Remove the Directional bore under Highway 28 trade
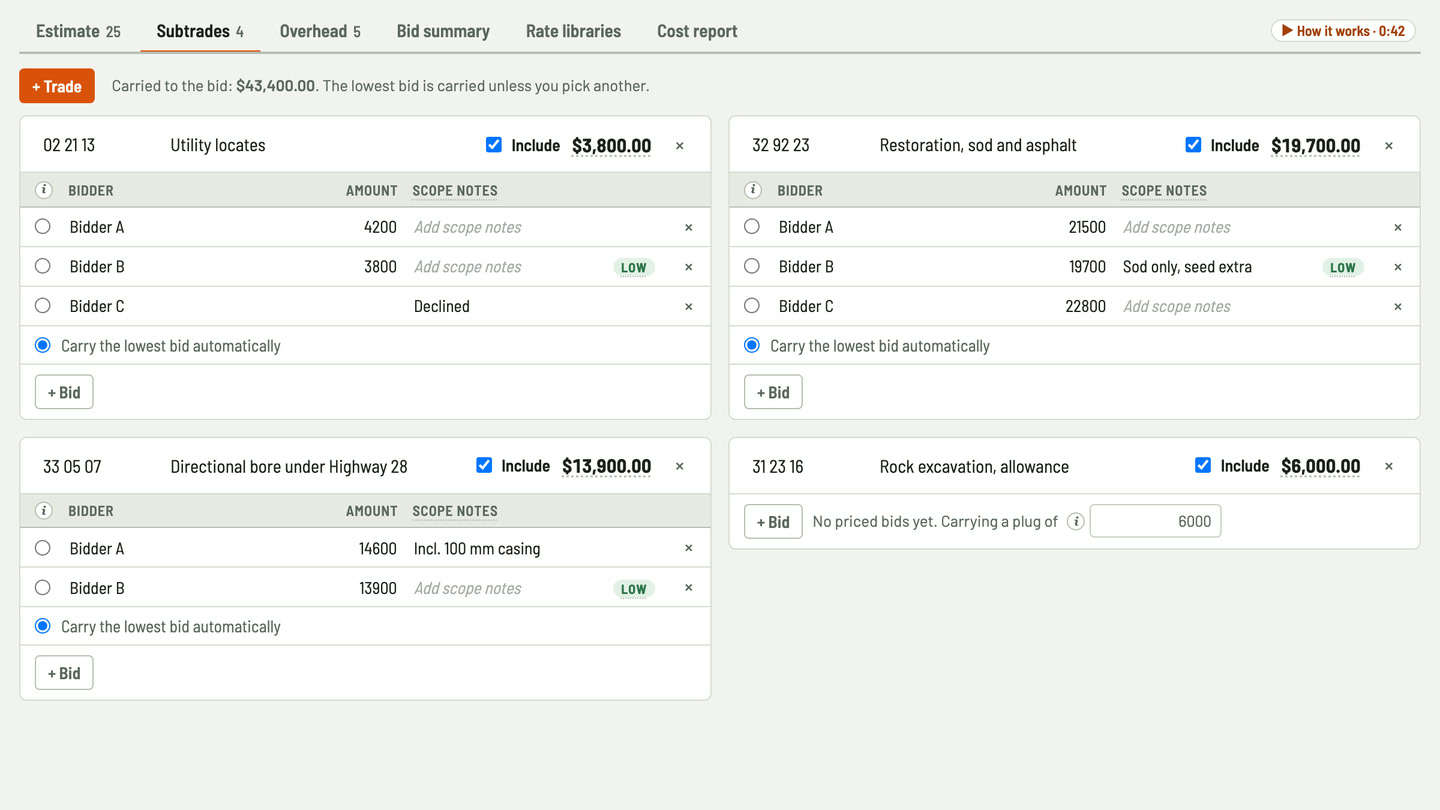The width and height of the screenshot is (1440, 810). pyautogui.click(x=680, y=466)
